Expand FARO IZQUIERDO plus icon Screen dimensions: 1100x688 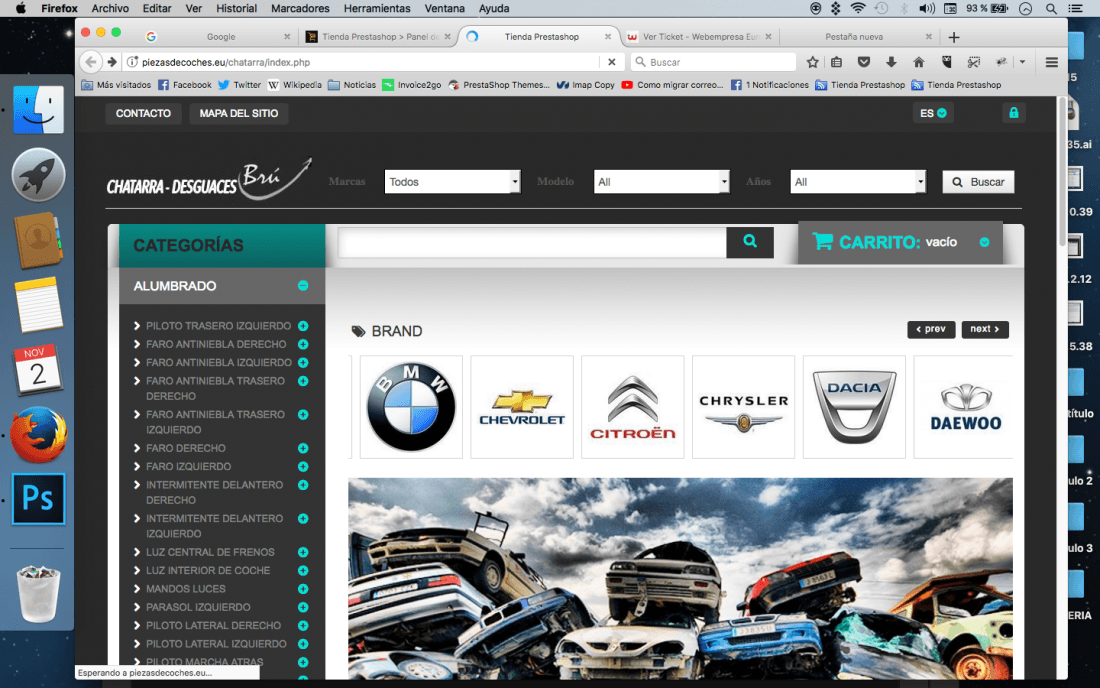303,466
